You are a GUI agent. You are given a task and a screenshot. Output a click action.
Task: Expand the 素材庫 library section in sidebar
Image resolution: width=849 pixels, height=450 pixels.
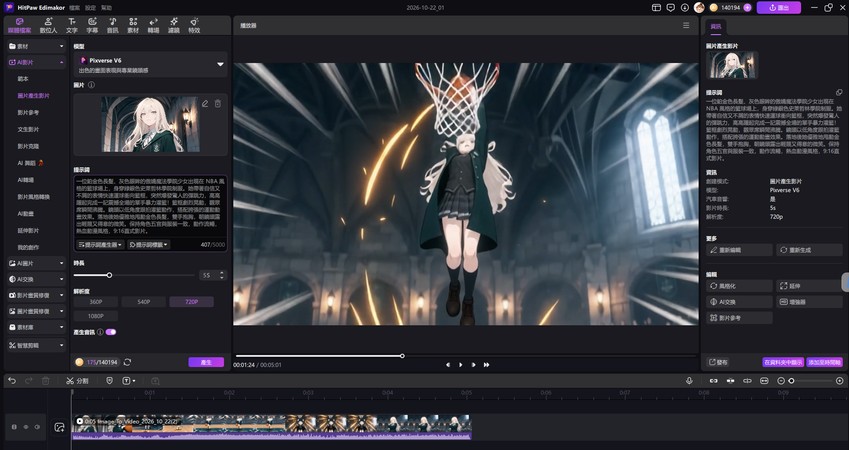click(x=36, y=327)
